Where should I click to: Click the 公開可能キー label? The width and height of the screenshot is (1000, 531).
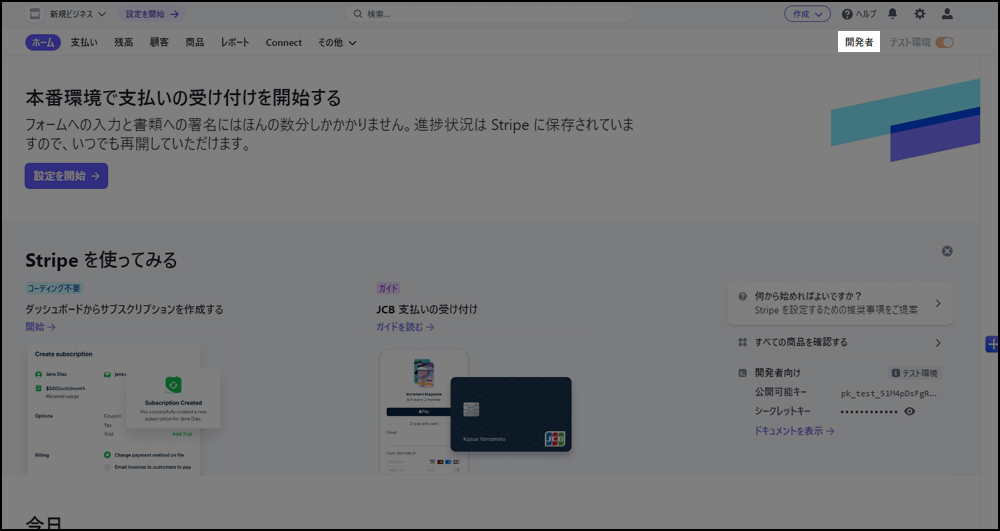click(x=781, y=392)
